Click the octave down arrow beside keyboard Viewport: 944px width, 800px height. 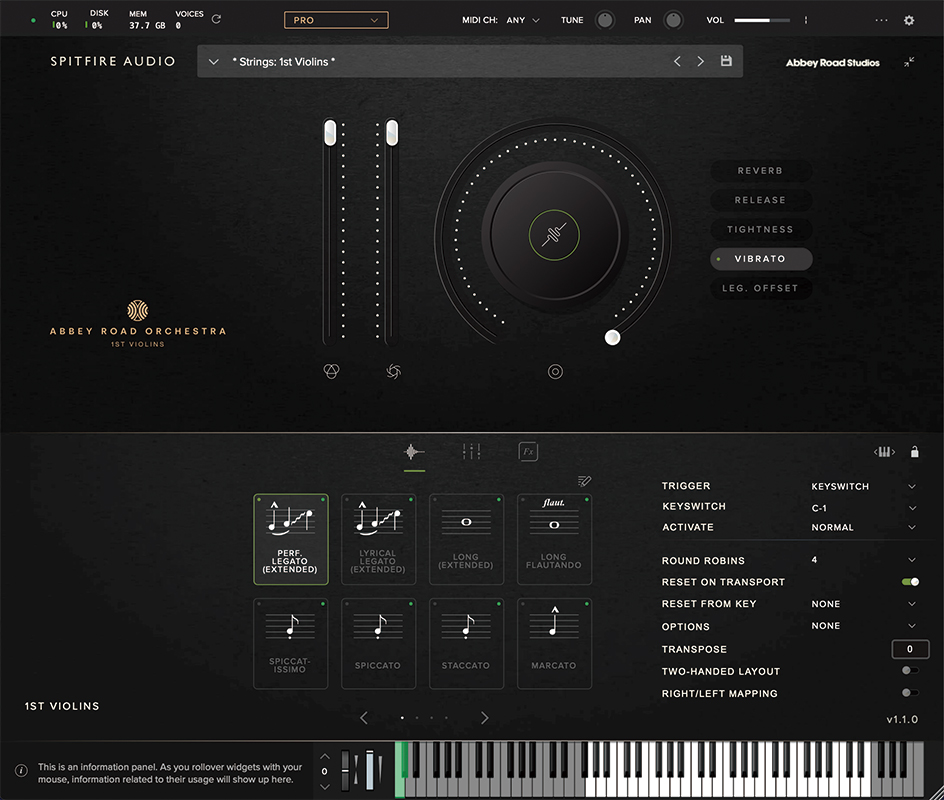click(325, 786)
